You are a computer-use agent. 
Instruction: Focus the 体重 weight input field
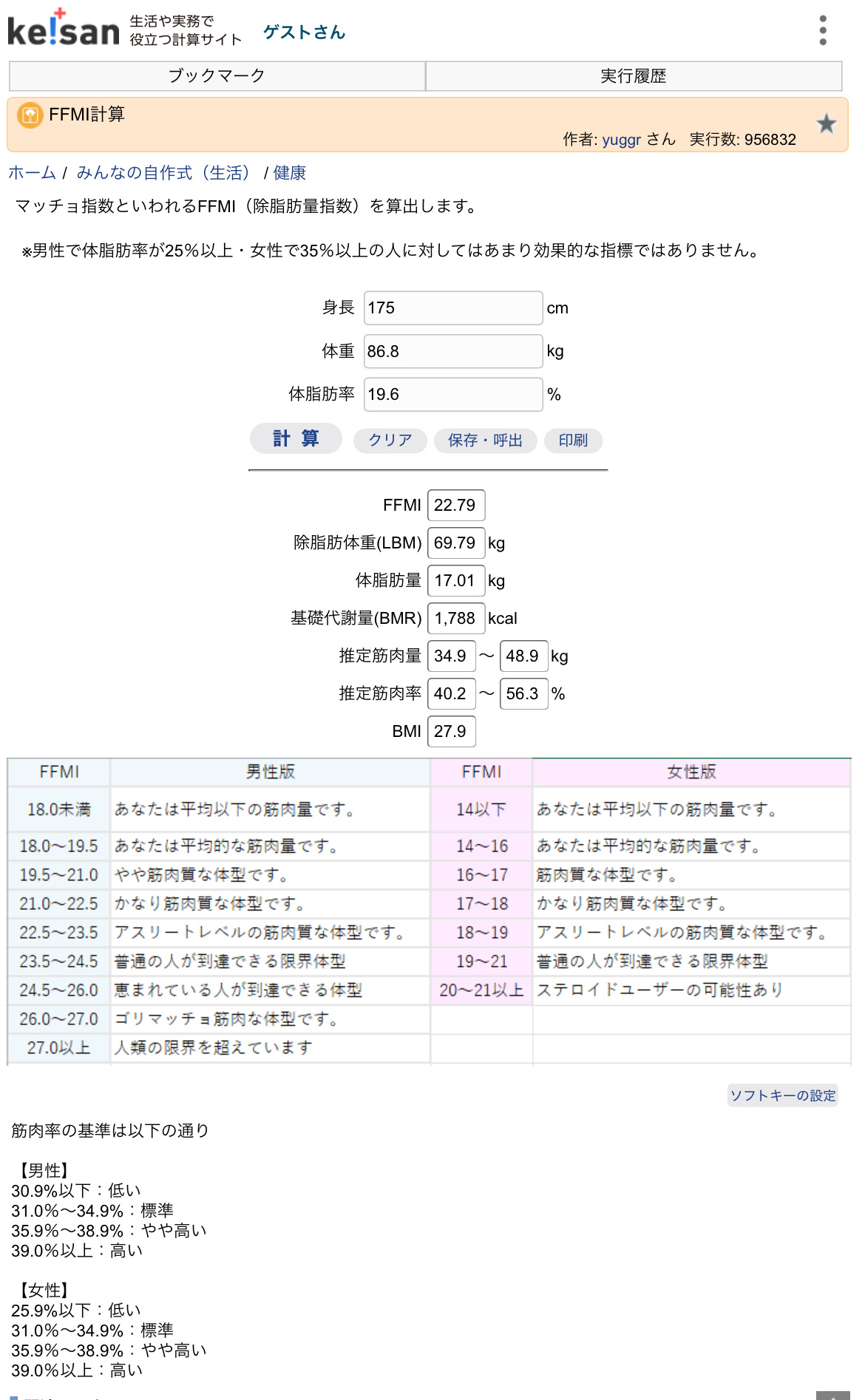click(x=452, y=351)
